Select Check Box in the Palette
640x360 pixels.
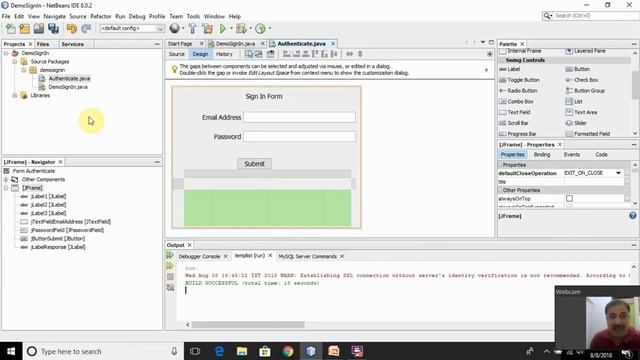(582, 80)
